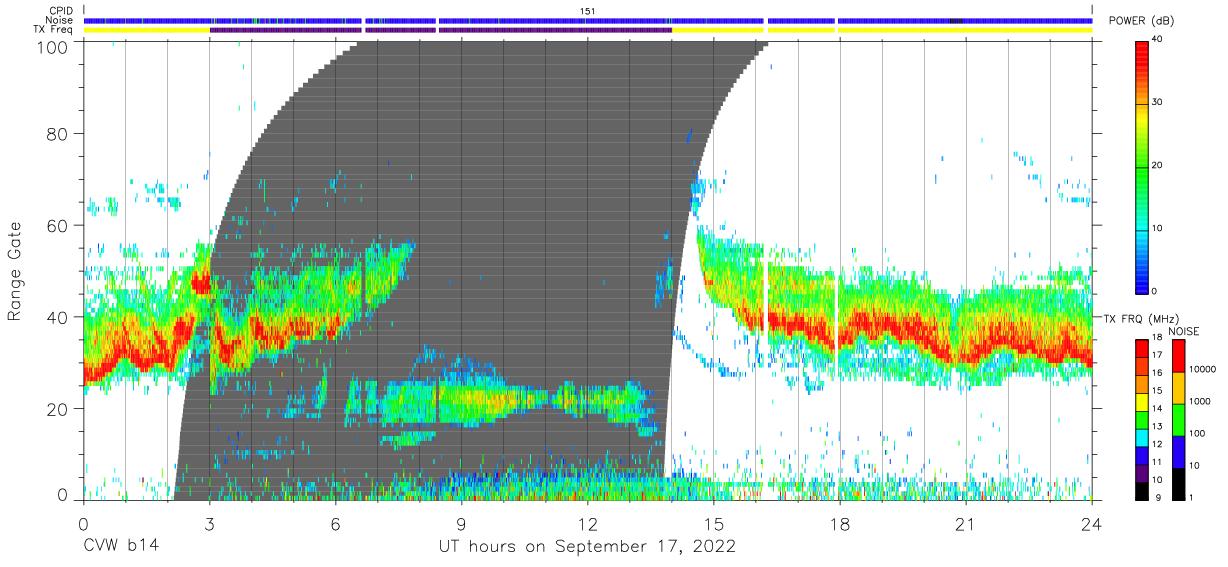Viewport: 1228px width, 567px height.
Task: Click the x-axis tick label '9'
Action: click(461, 523)
